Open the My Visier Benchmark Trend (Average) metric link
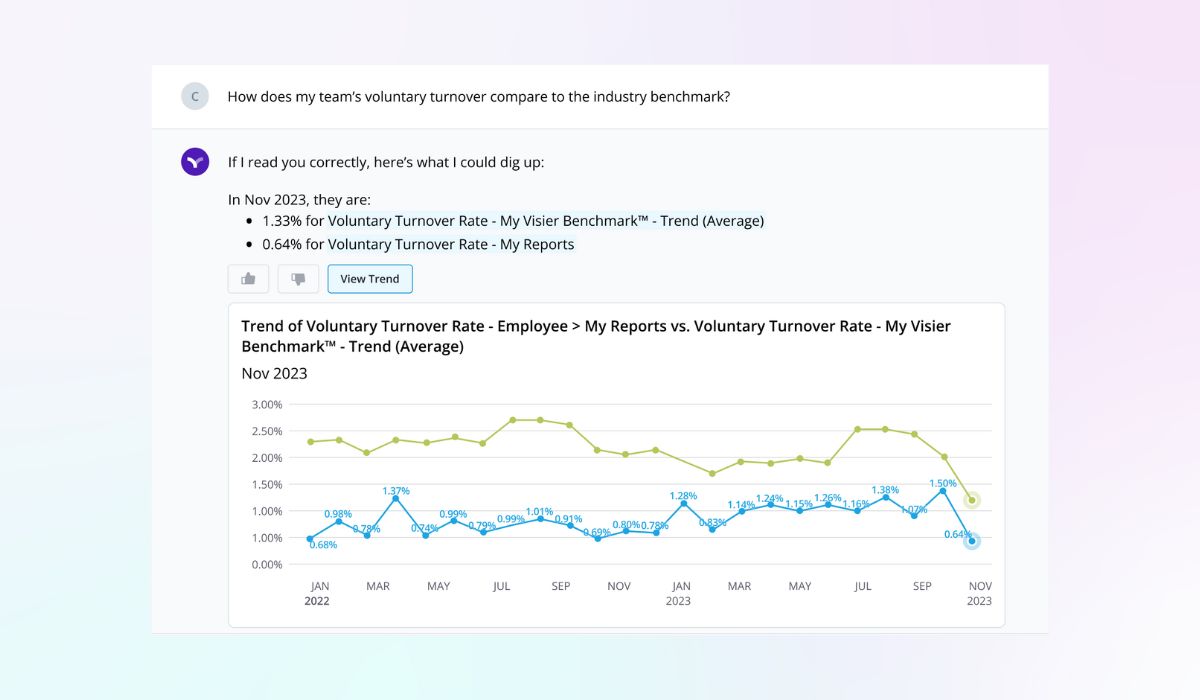 tap(546, 221)
